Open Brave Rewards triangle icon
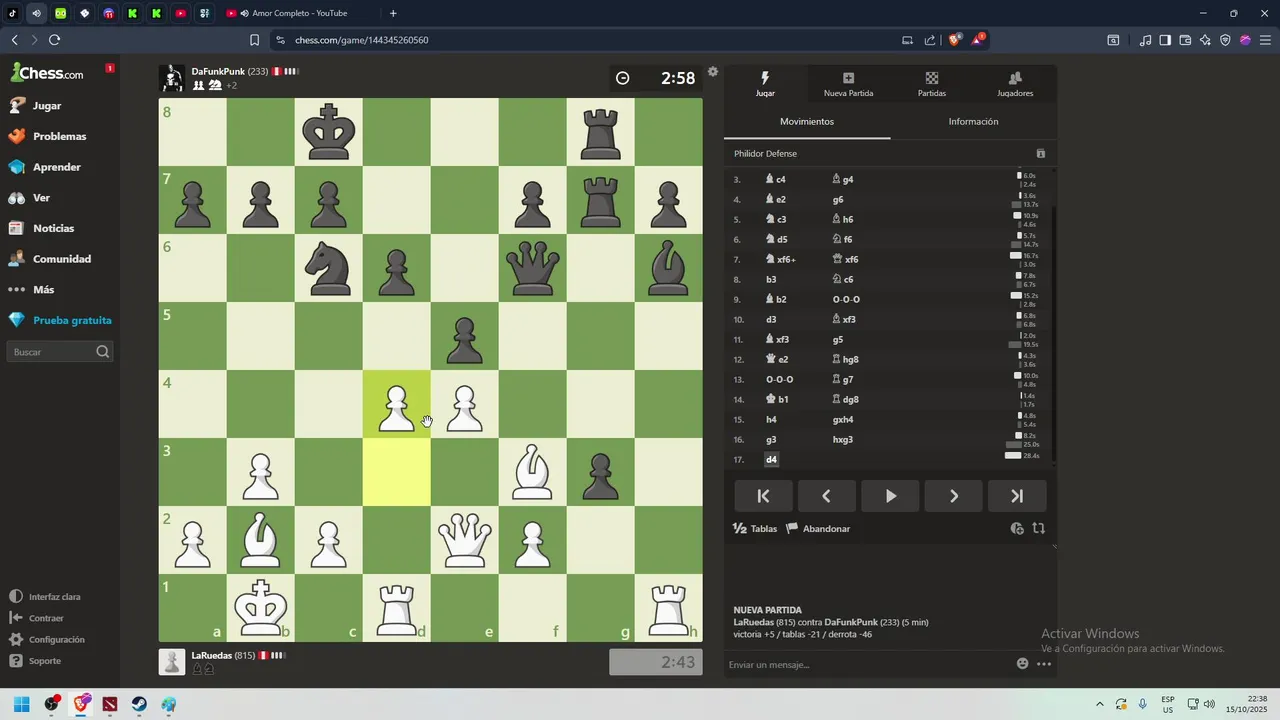 [978, 40]
